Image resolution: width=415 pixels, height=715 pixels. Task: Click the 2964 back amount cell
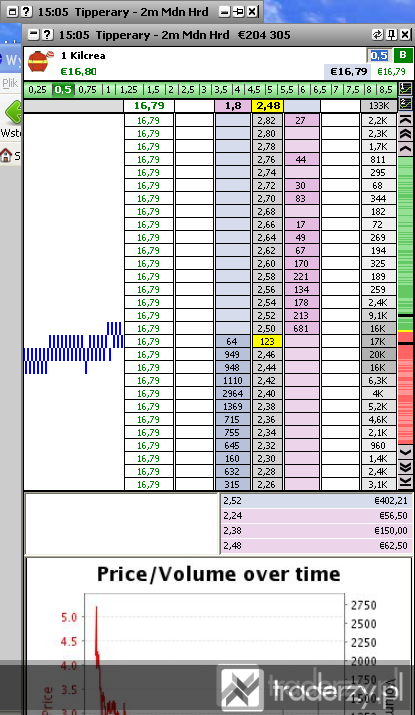pyautogui.click(x=232, y=393)
